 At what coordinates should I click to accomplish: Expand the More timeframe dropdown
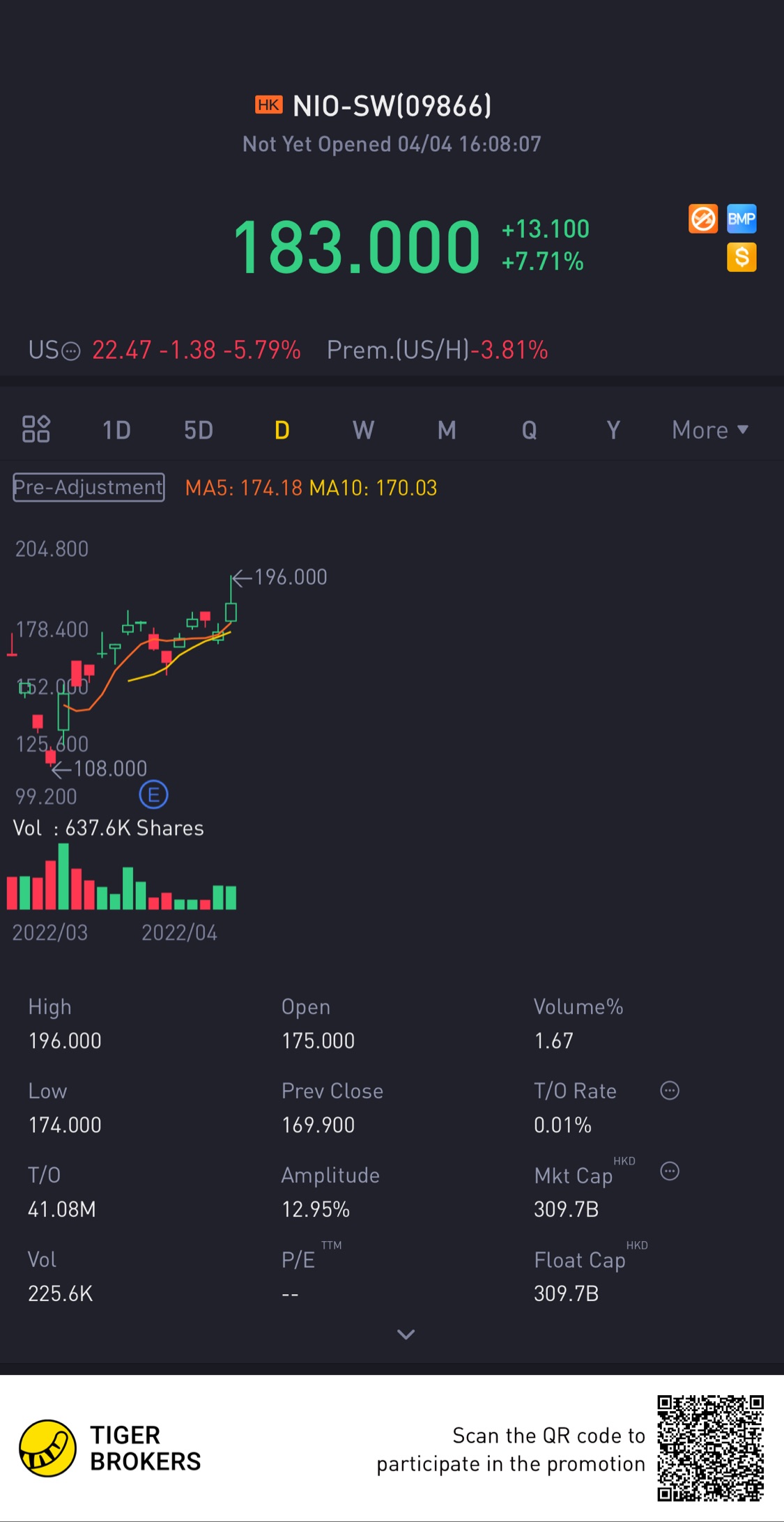(709, 430)
